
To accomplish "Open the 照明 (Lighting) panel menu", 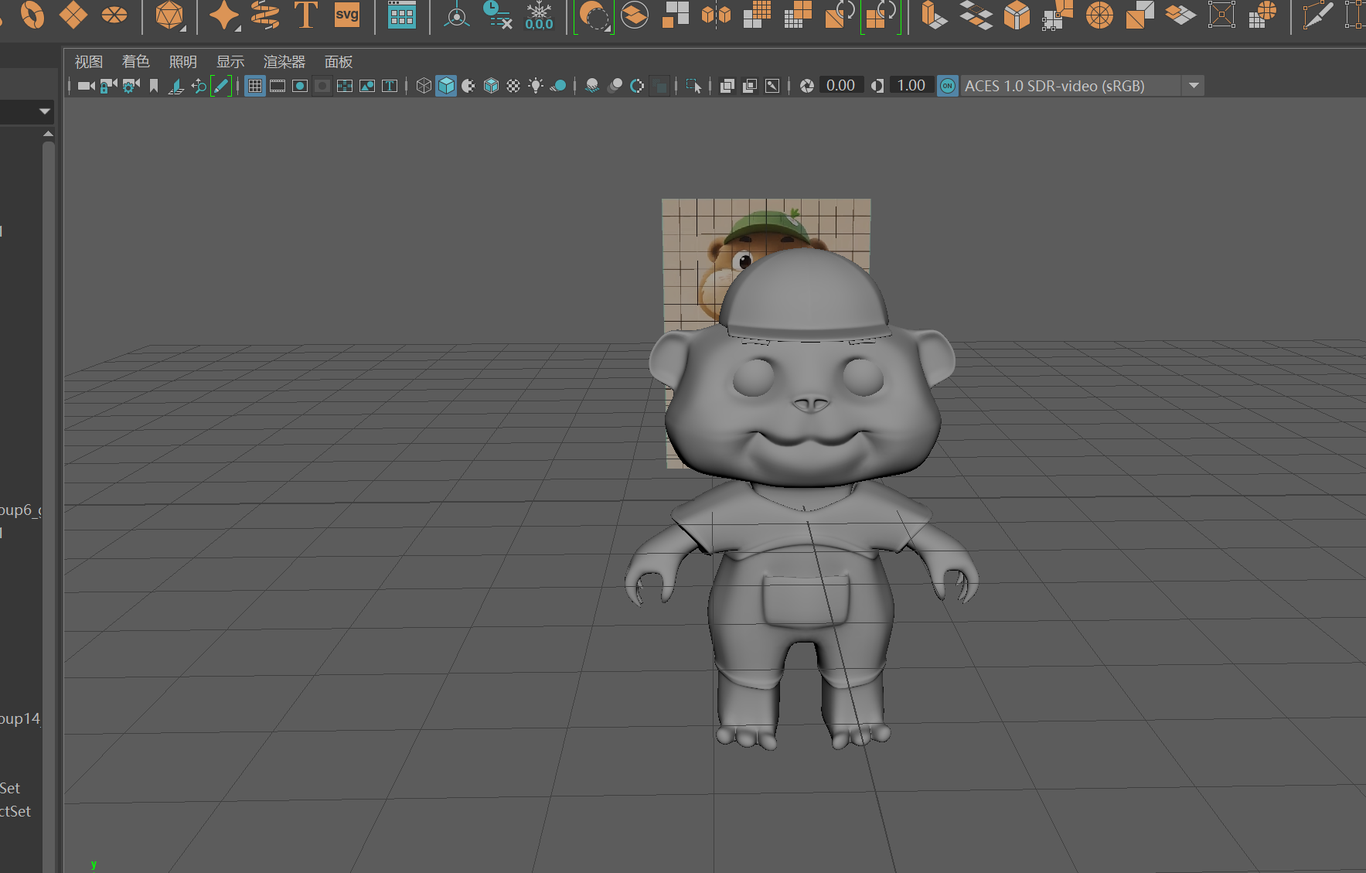I will 183,62.
